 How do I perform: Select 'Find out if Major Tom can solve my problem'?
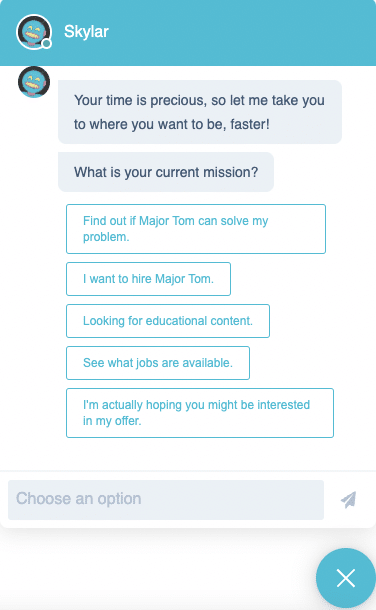pos(196,229)
